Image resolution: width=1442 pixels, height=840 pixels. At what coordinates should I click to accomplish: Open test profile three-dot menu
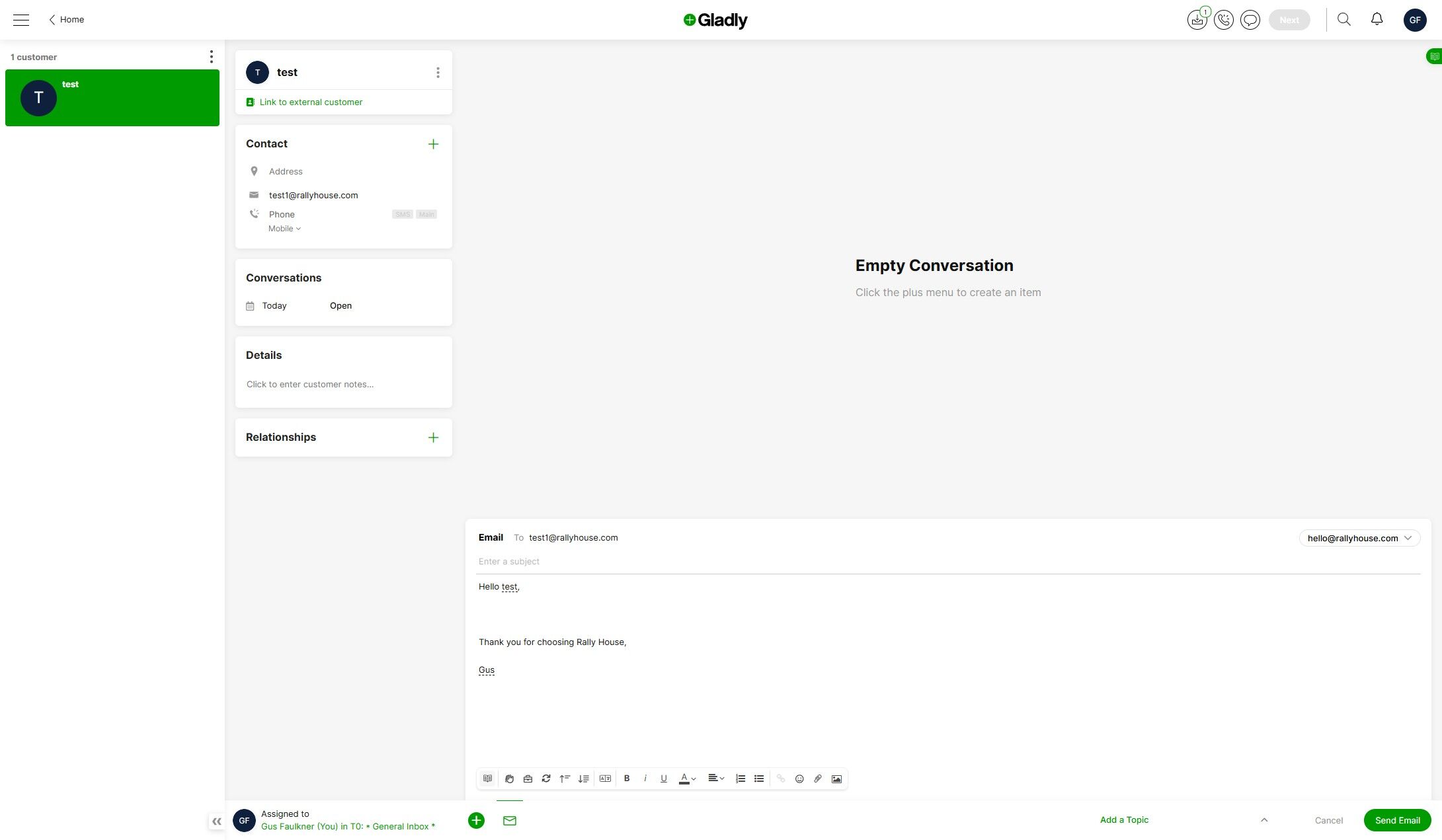(x=438, y=72)
